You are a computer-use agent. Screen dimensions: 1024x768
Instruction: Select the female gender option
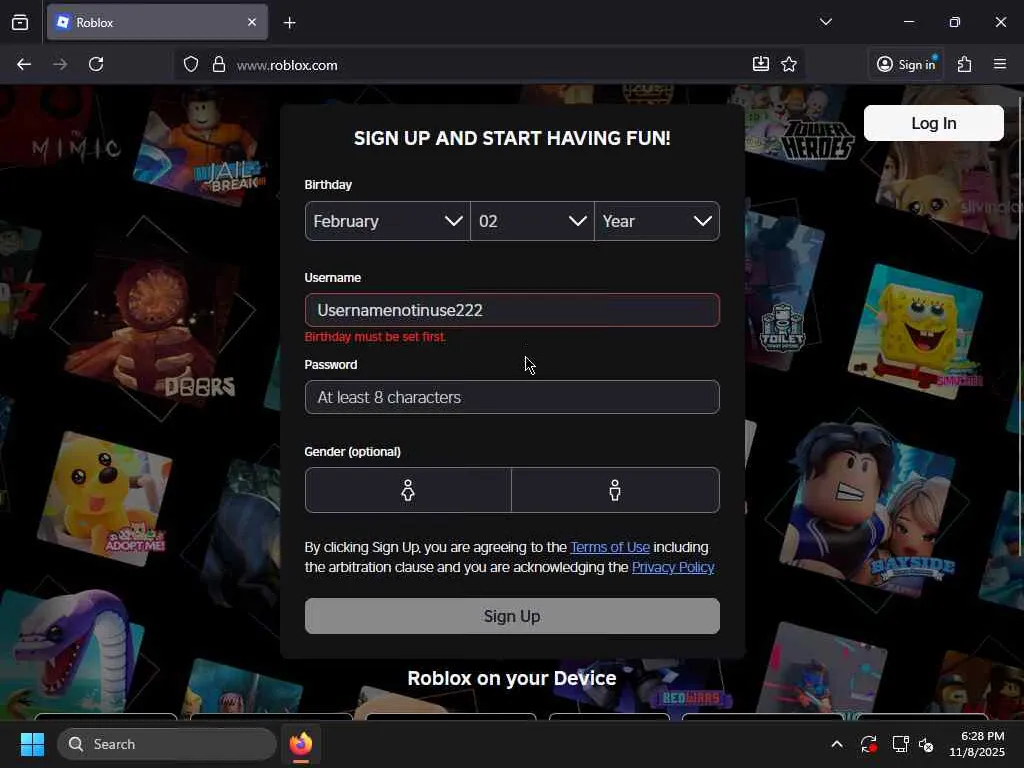(x=408, y=490)
